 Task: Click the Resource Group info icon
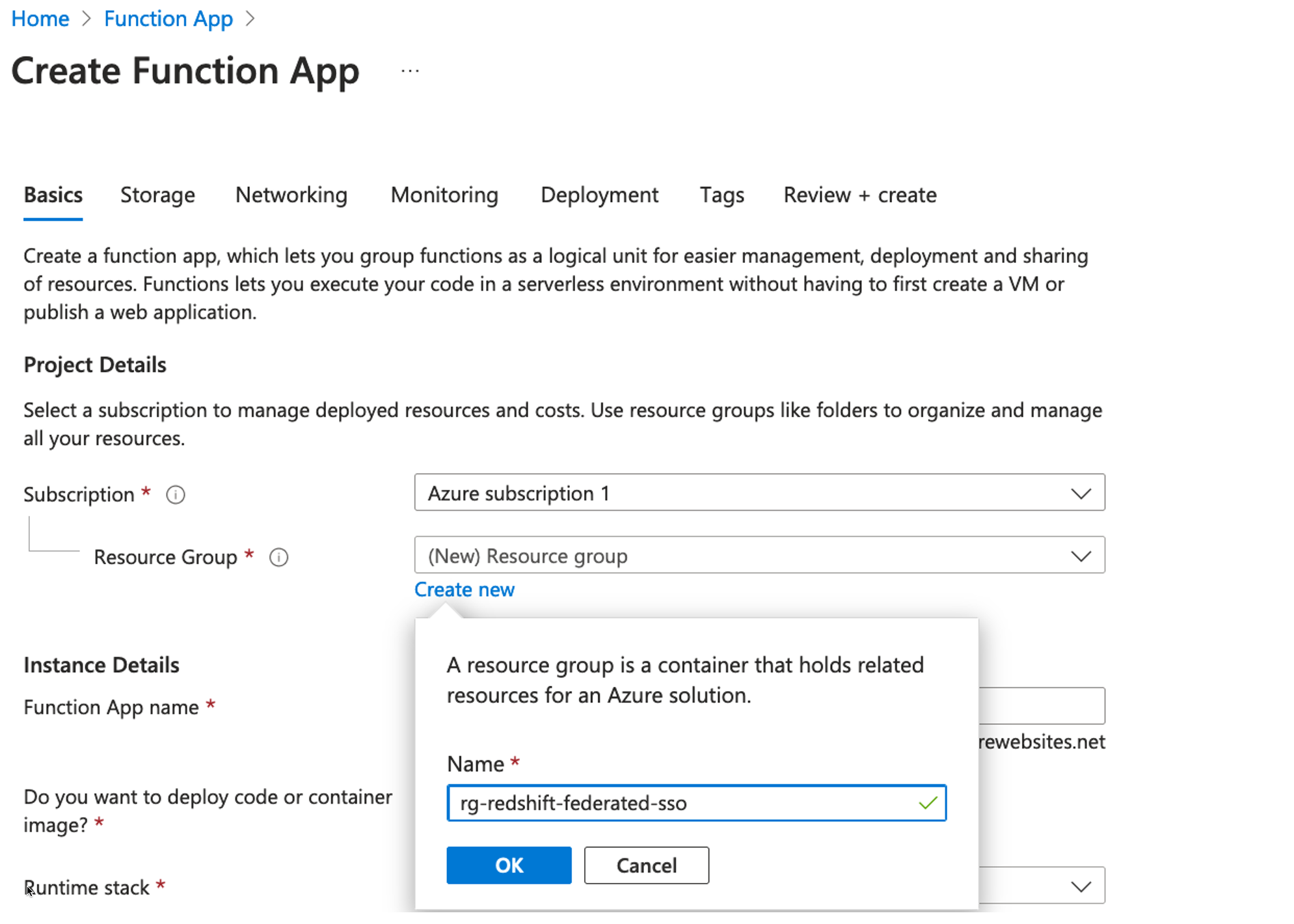click(279, 558)
